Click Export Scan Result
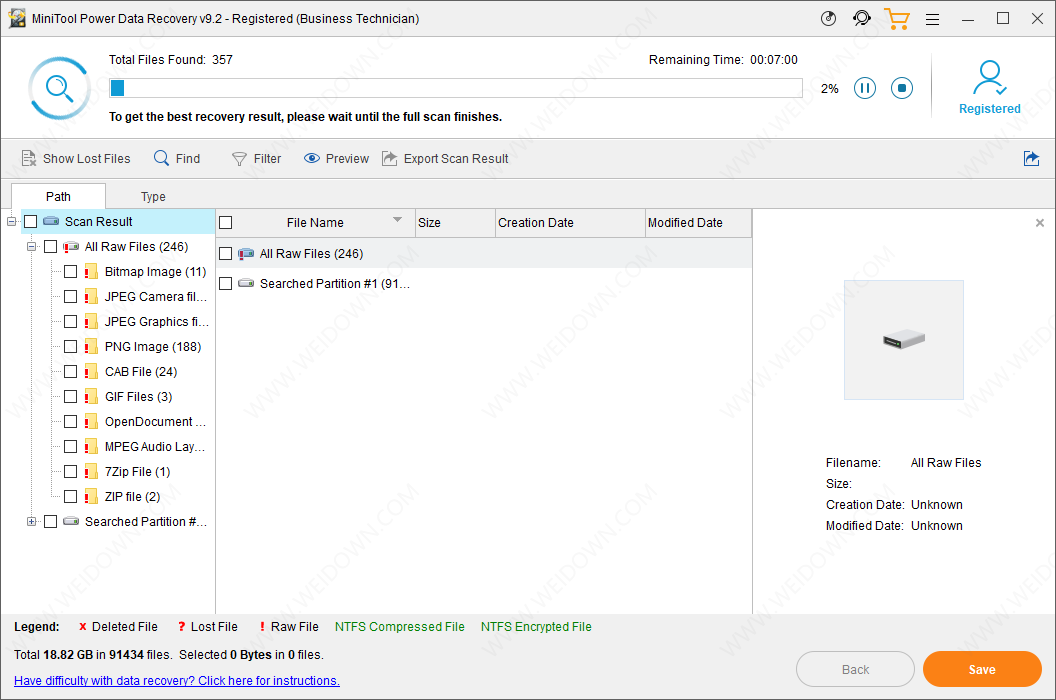 coord(445,158)
